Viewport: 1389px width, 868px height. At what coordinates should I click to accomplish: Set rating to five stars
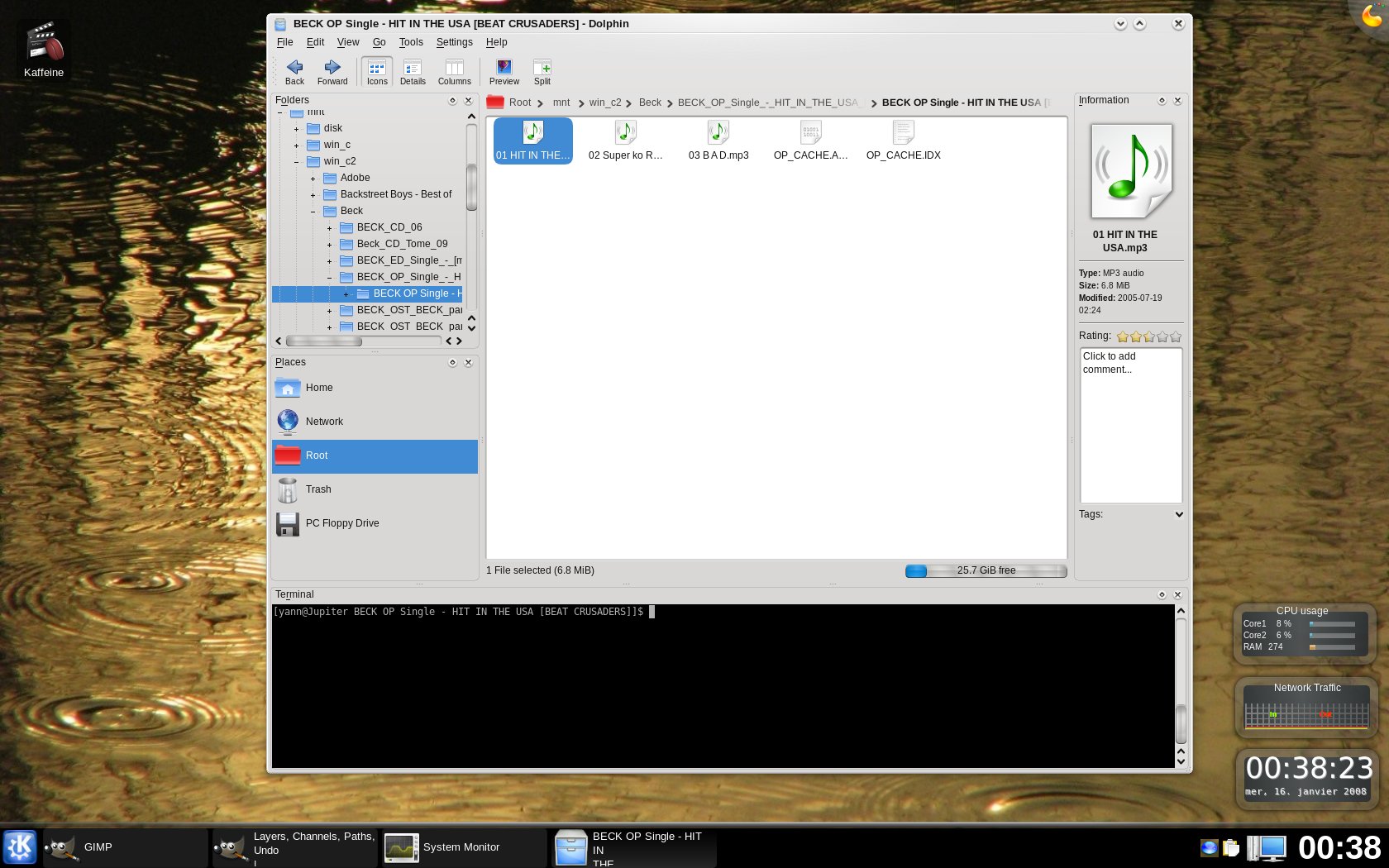1176,336
